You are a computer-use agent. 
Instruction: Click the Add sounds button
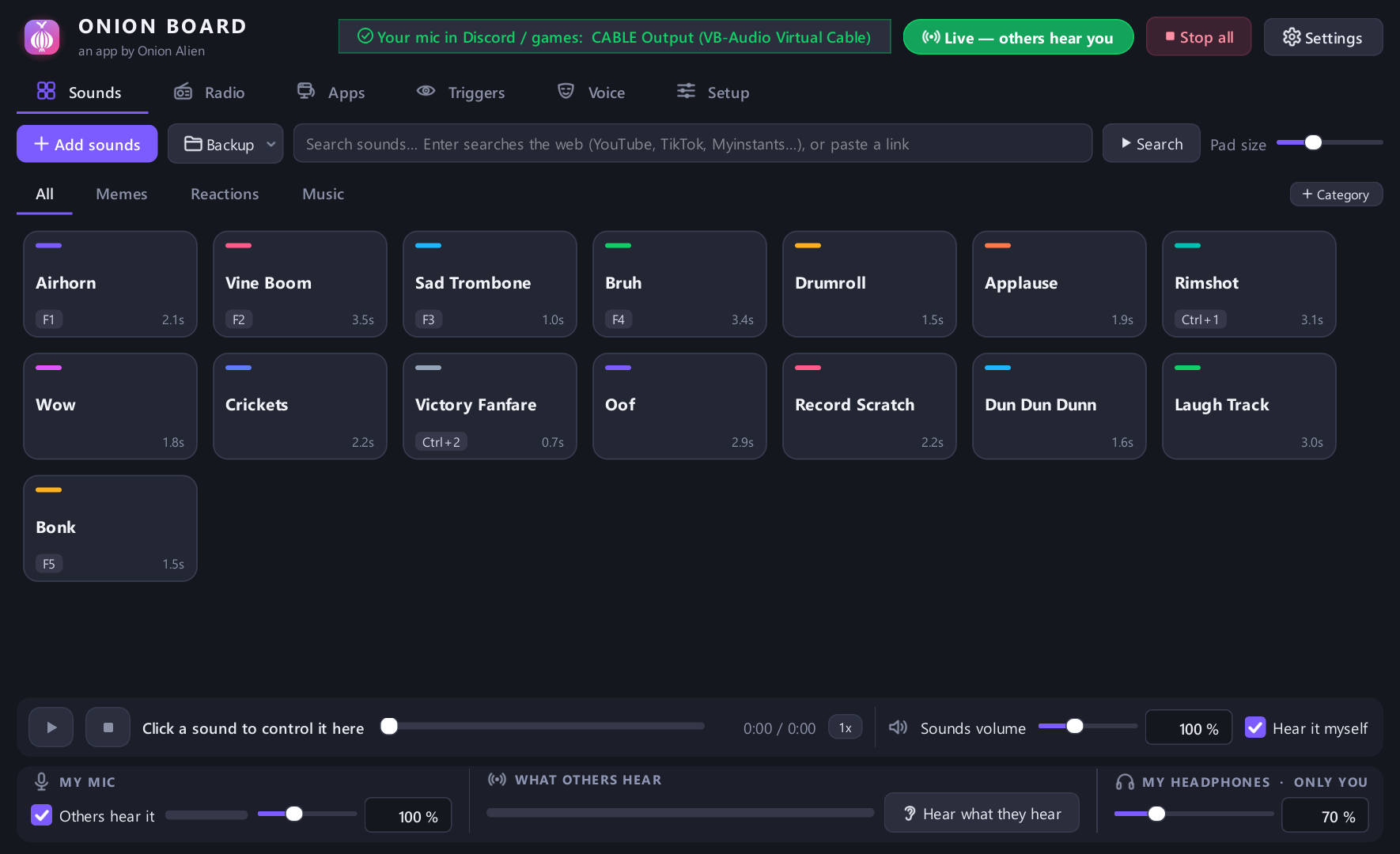click(87, 144)
